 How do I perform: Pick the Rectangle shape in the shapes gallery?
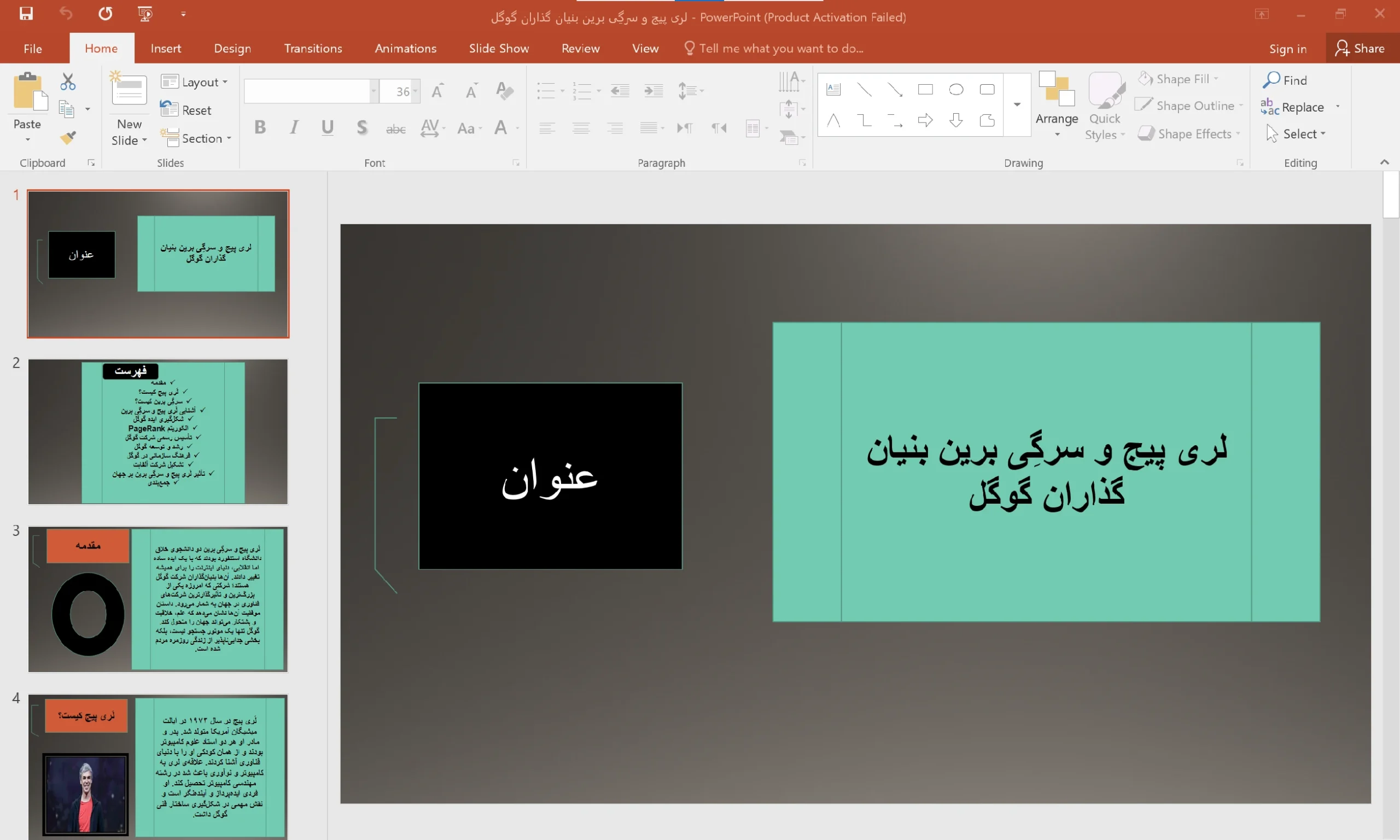(925, 89)
